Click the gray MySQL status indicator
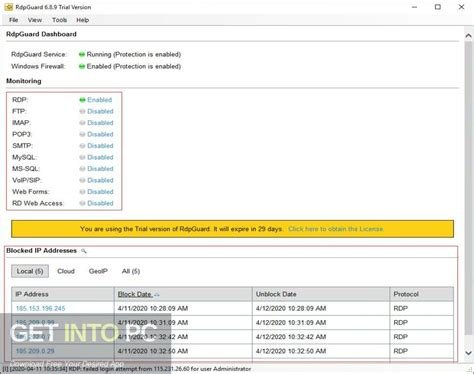Image resolution: width=474 pixels, height=374 pixels. (82, 157)
